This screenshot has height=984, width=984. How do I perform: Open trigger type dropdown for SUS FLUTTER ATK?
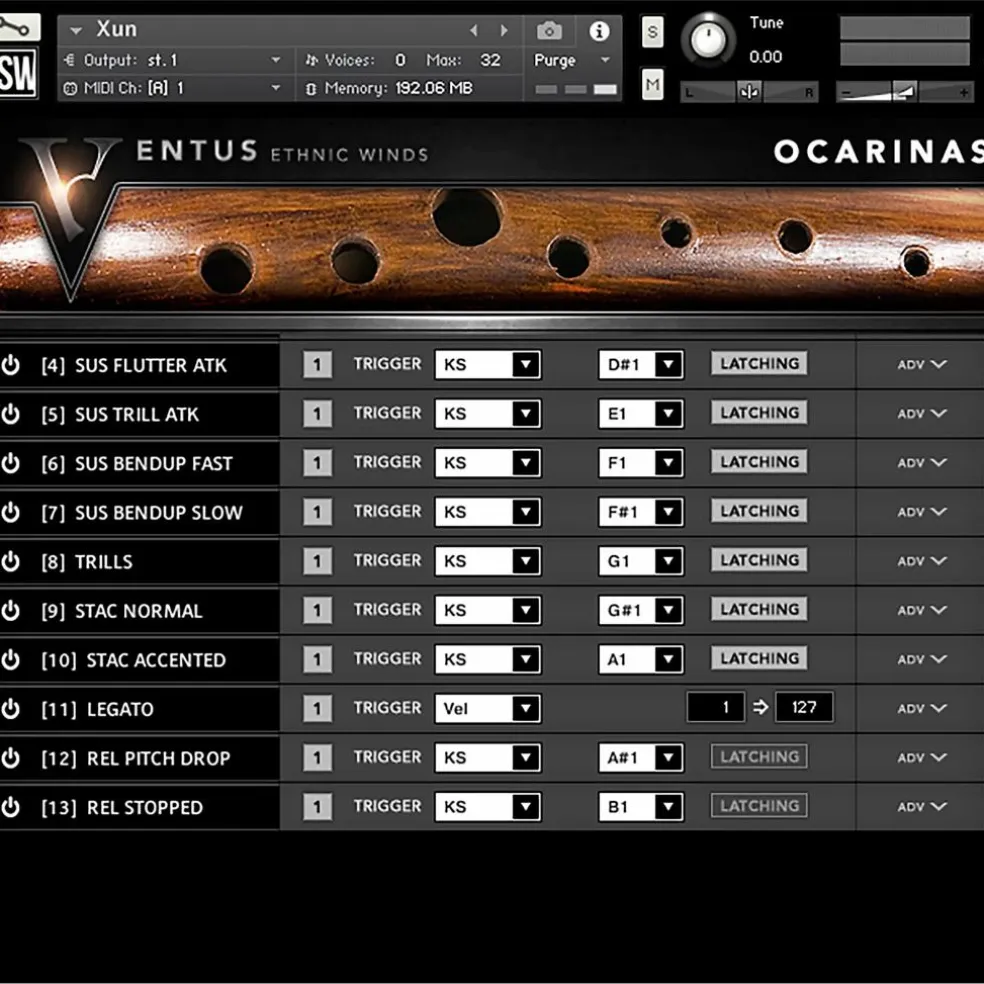click(488, 364)
